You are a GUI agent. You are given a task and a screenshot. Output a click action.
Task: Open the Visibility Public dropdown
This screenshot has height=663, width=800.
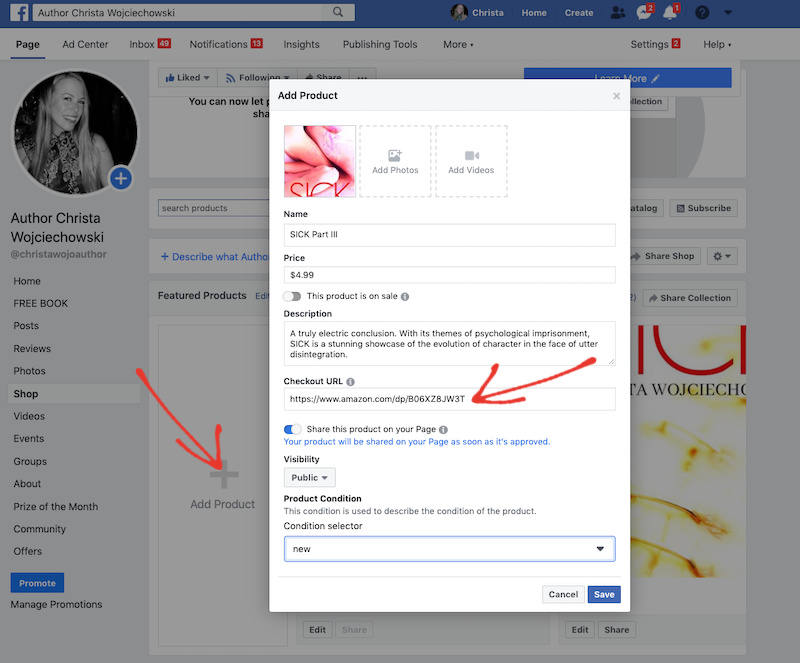pyautogui.click(x=310, y=478)
